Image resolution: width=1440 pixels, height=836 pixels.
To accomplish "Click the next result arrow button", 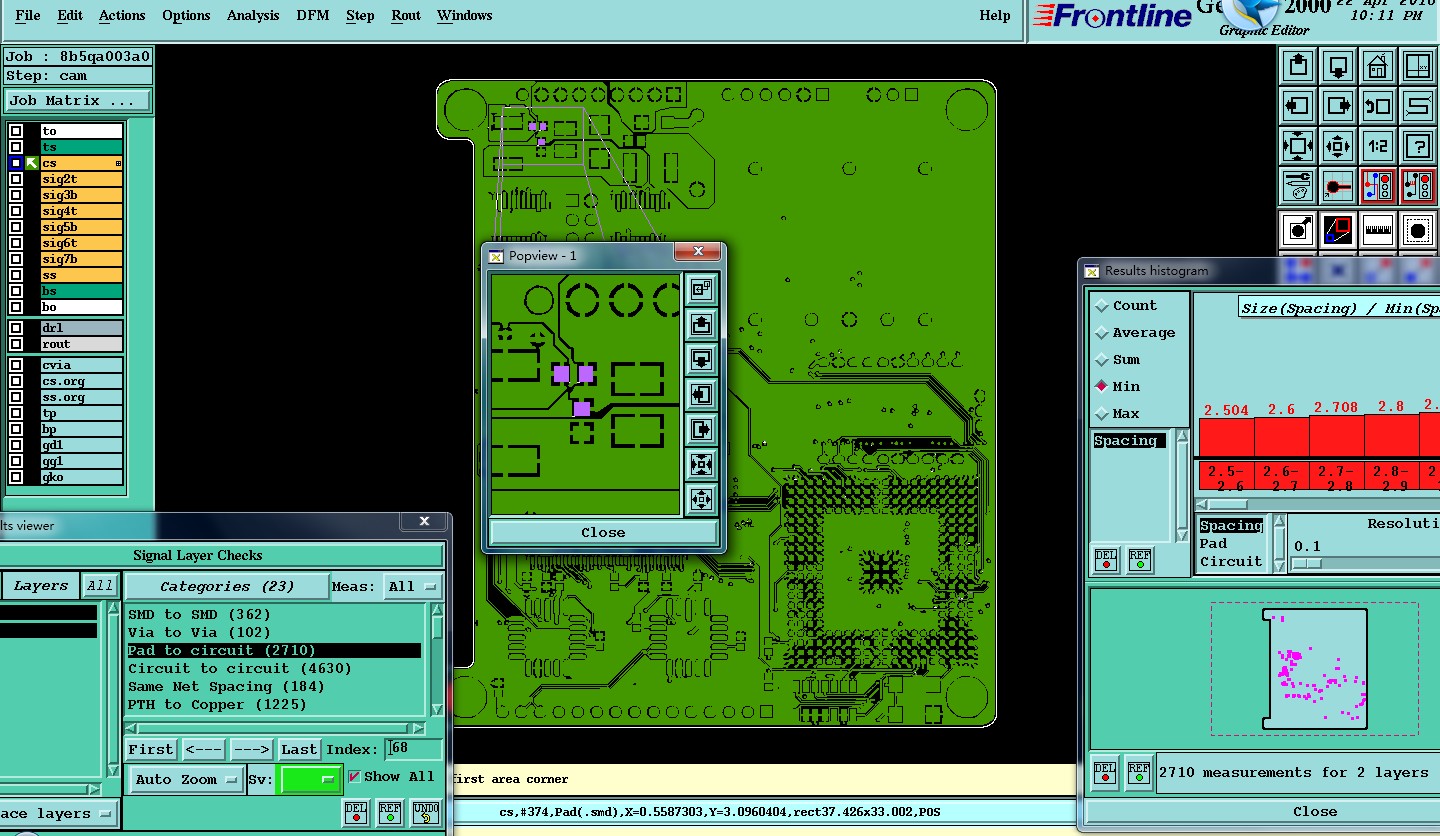I will pos(251,749).
